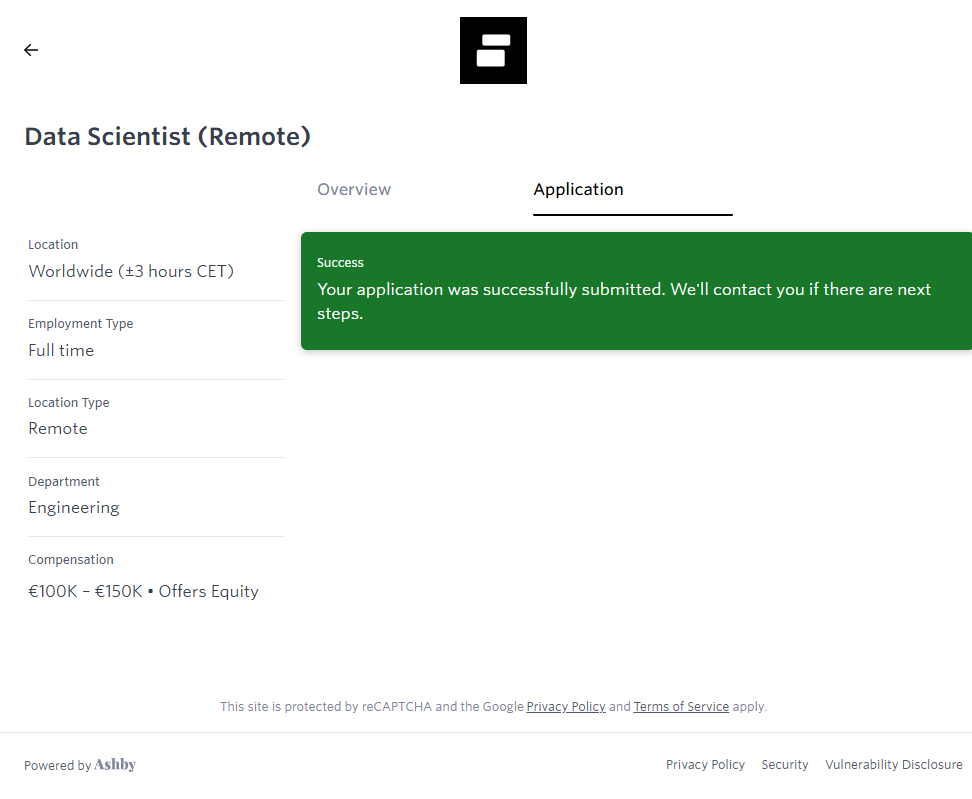The image size is (972, 799).
Task: Open the Vulnerability Disclosure link
Action: point(893,765)
